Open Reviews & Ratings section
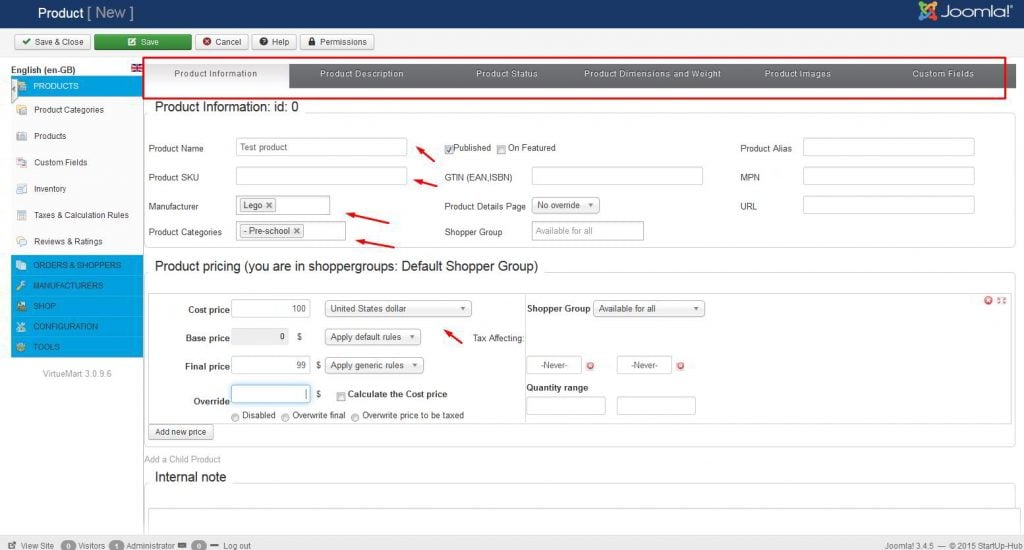Screen dimensions: 1024x550 (x=68, y=241)
